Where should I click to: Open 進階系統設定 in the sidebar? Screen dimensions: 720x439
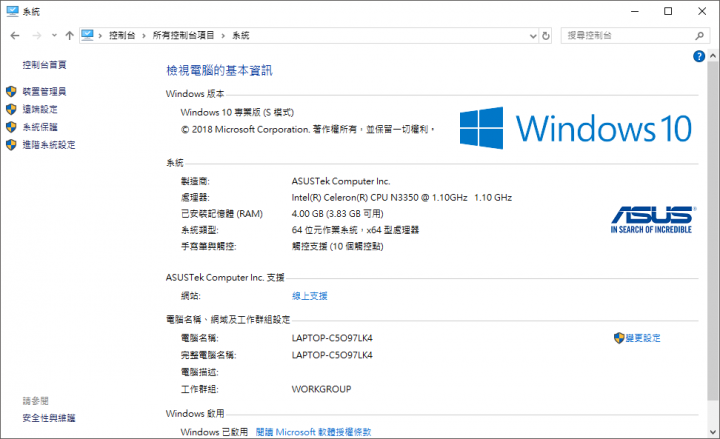coord(49,145)
